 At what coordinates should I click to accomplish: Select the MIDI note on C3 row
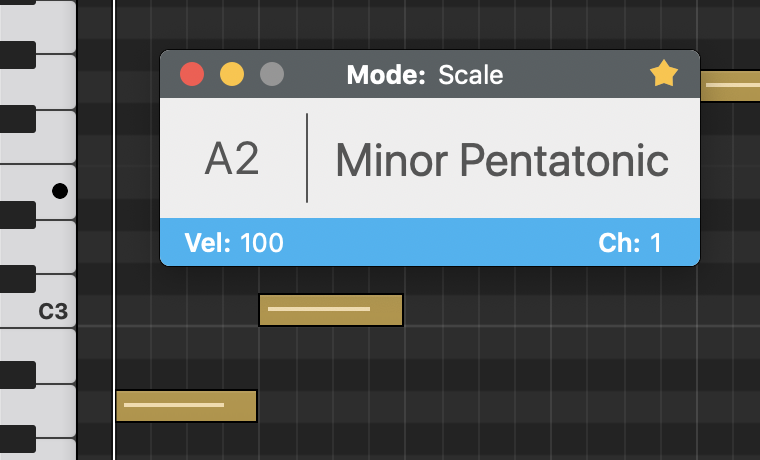(x=331, y=310)
